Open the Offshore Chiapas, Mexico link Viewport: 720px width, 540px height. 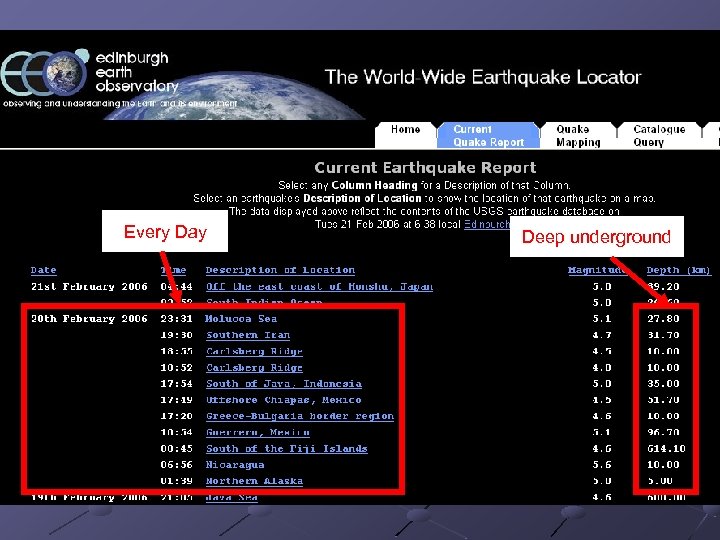click(284, 400)
